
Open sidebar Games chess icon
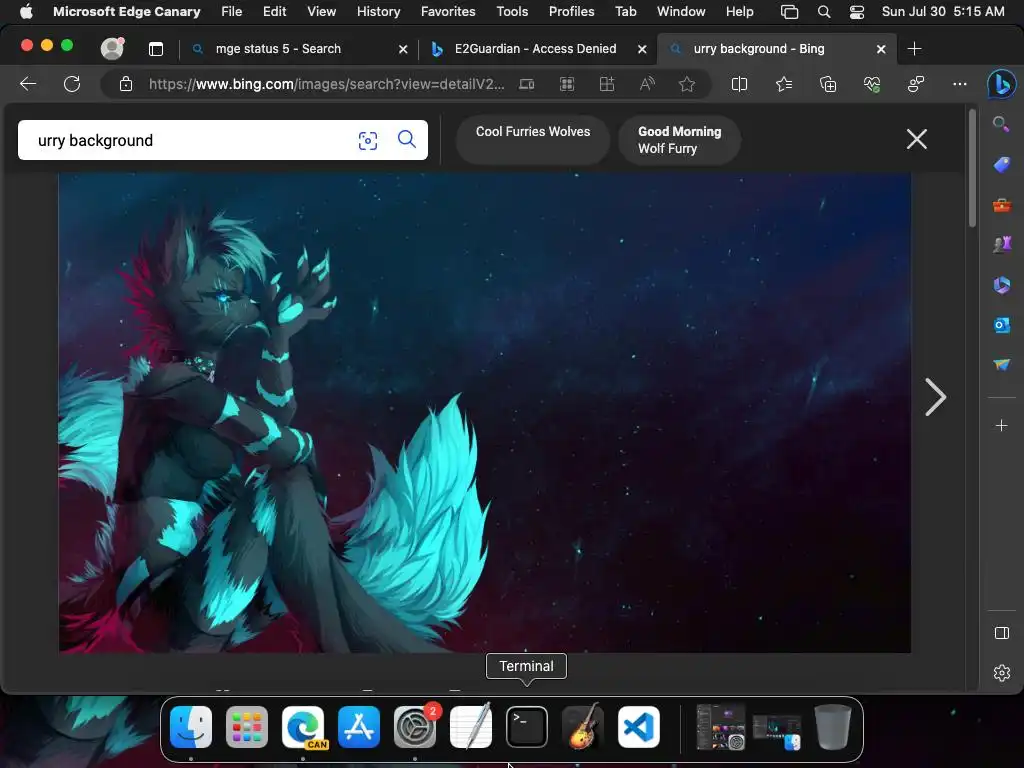(x=1001, y=244)
